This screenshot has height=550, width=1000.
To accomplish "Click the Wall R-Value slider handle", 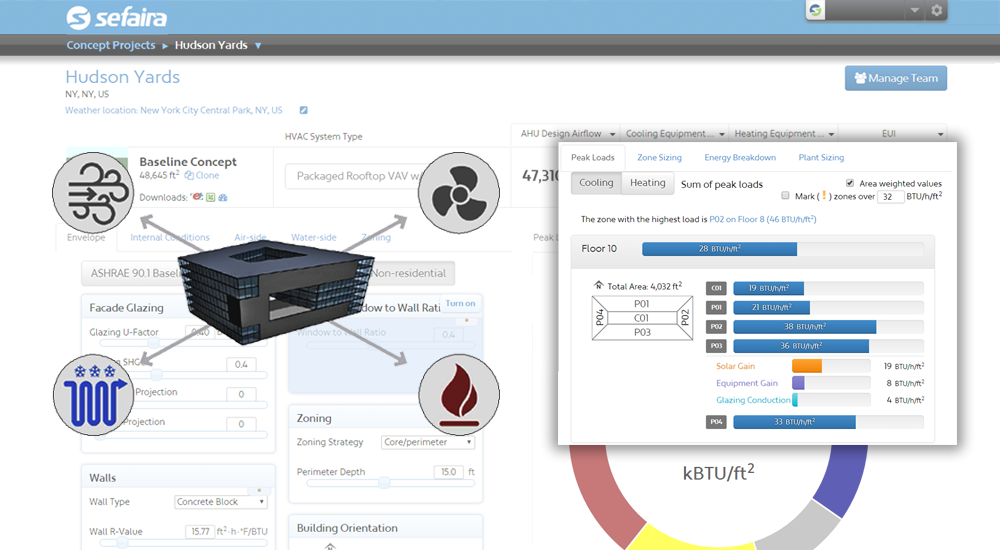I will 122,542.
